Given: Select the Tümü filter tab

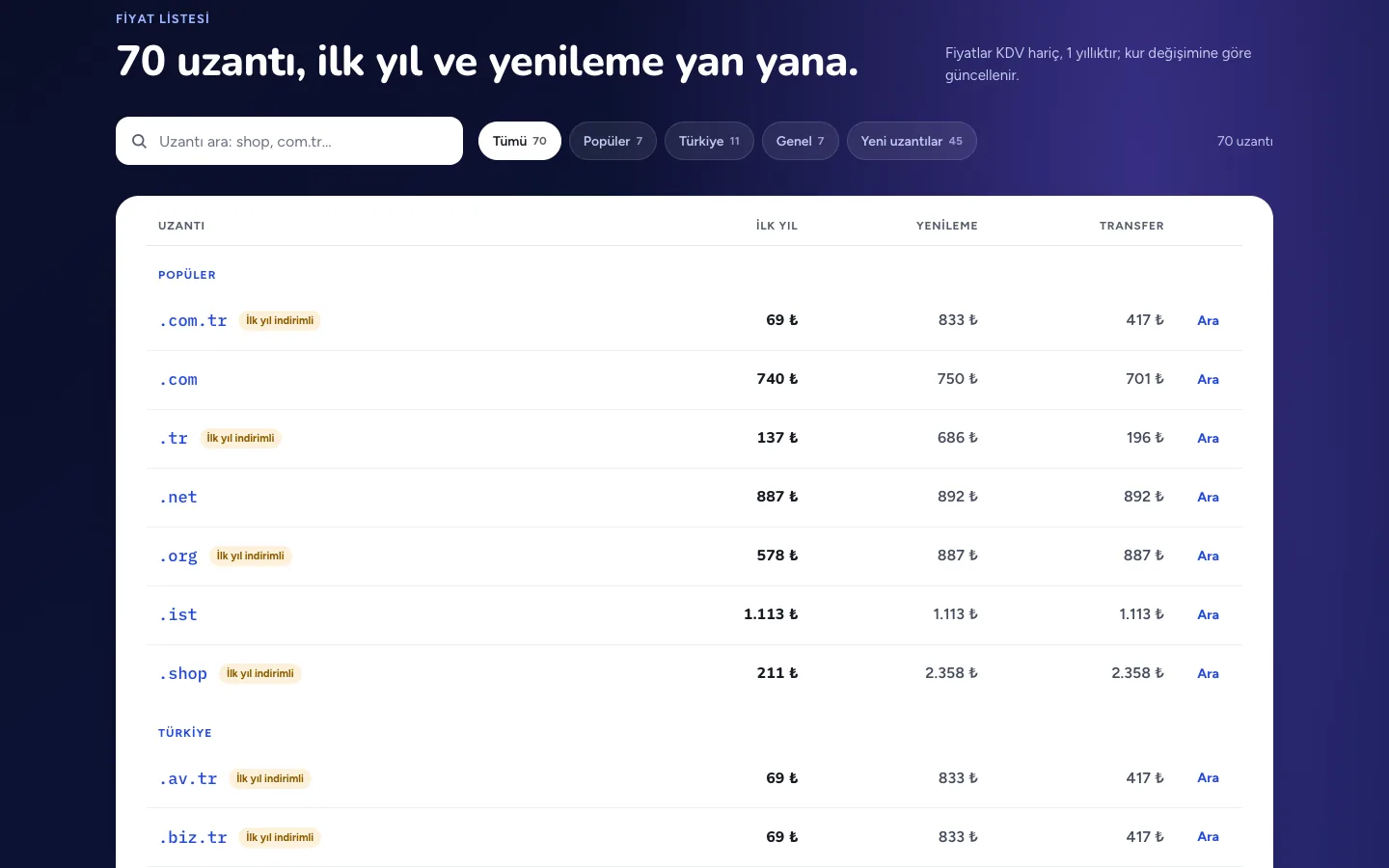Looking at the screenshot, I should [x=520, y=141].
